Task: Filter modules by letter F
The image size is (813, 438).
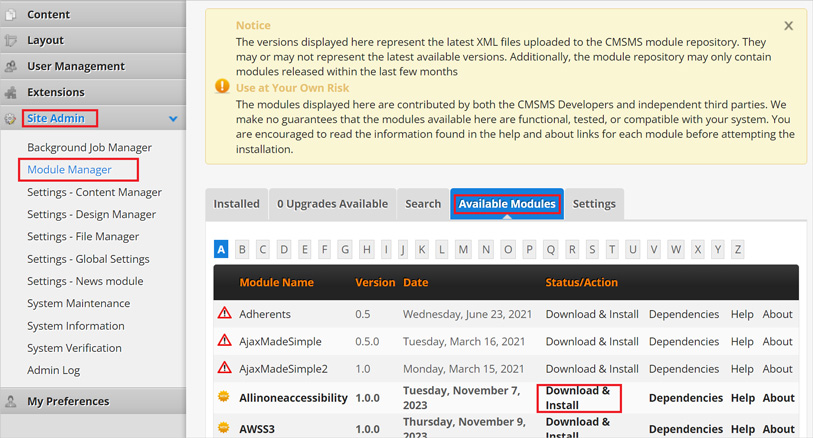Action: point(325,249)
